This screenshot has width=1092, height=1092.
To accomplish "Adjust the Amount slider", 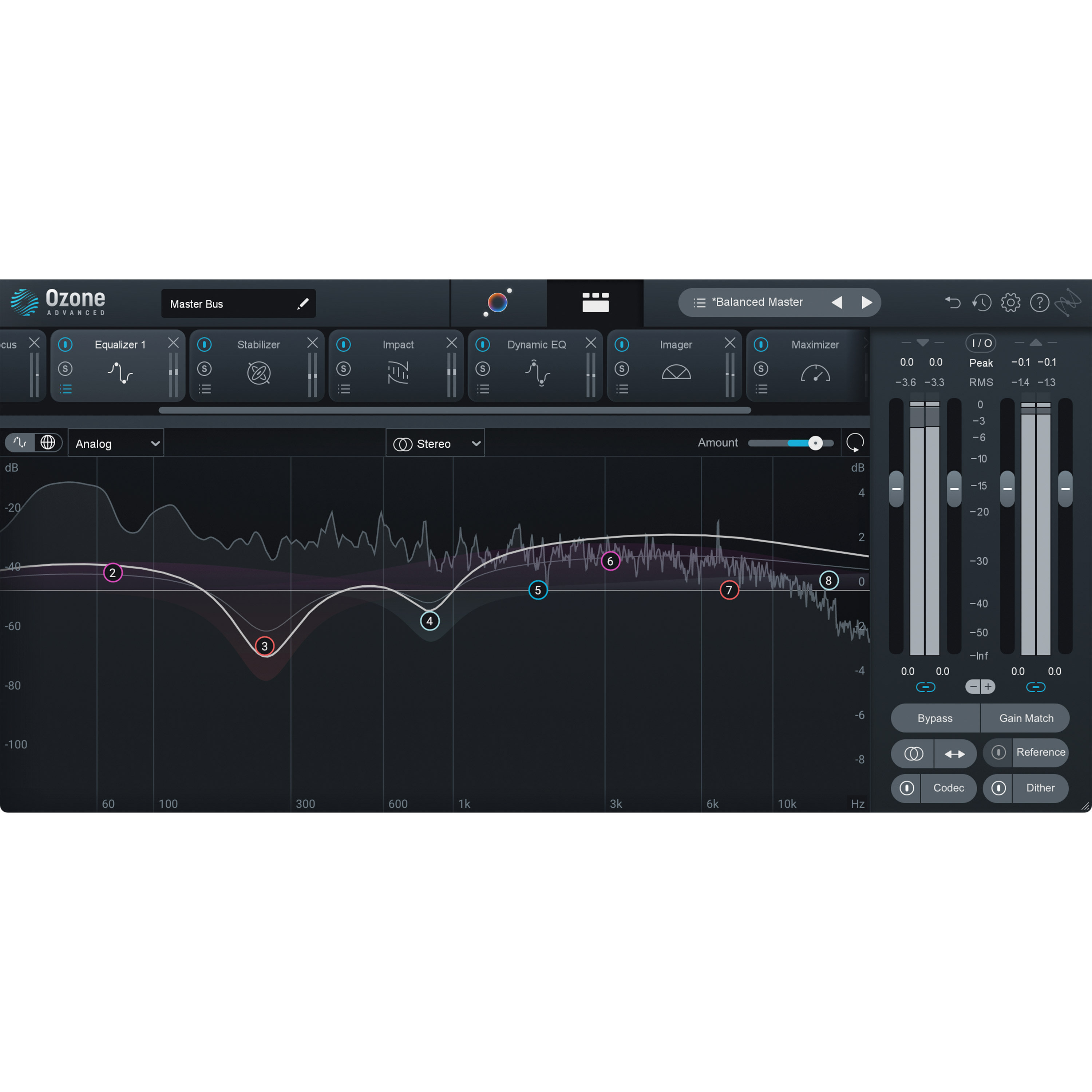I will coord(816,443).
